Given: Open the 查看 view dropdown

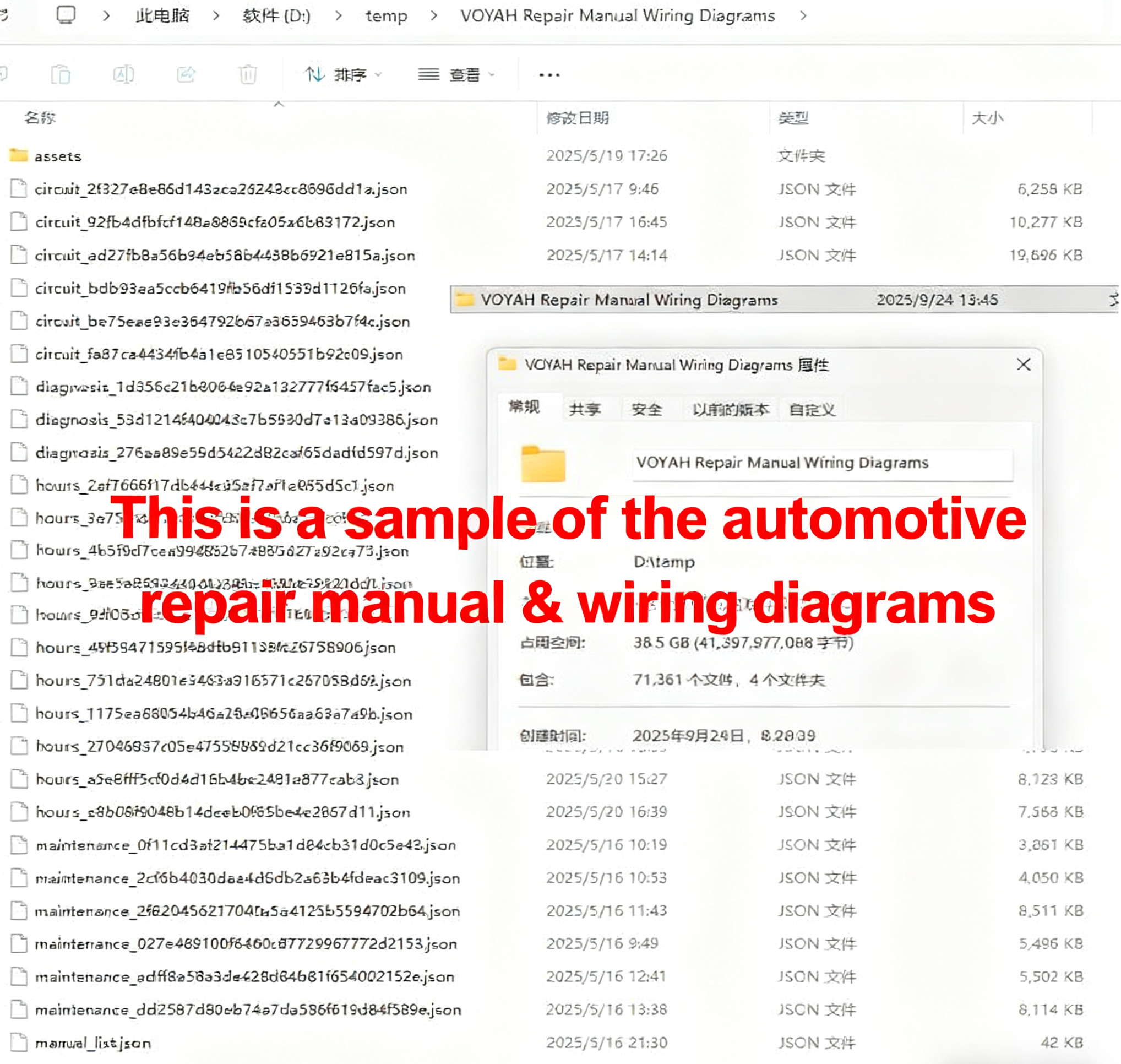Looking at the screenshot, I should (456, 74).
